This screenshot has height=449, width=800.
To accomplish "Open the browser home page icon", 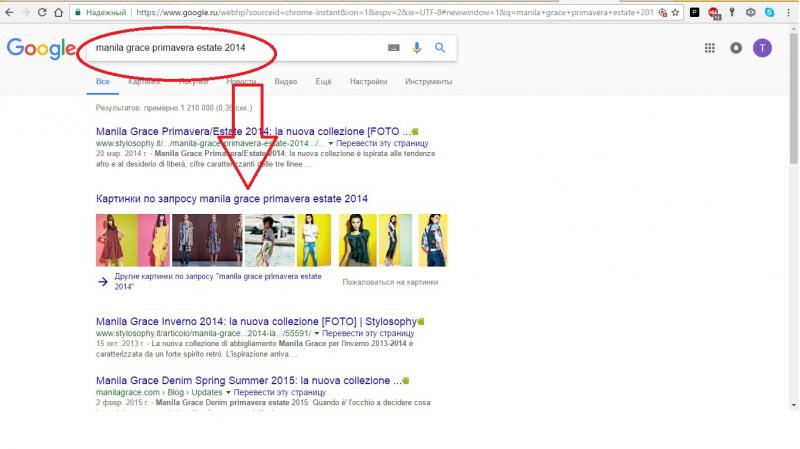I will click(x=59, y=12).
